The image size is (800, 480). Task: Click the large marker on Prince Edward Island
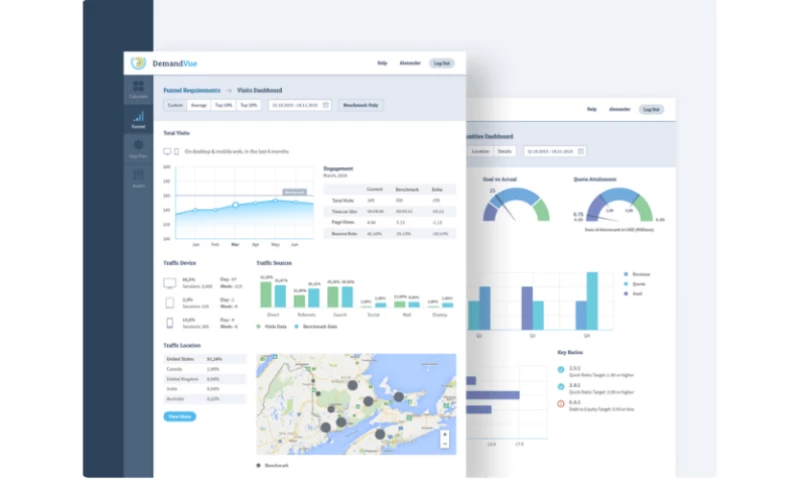point(398,396)
